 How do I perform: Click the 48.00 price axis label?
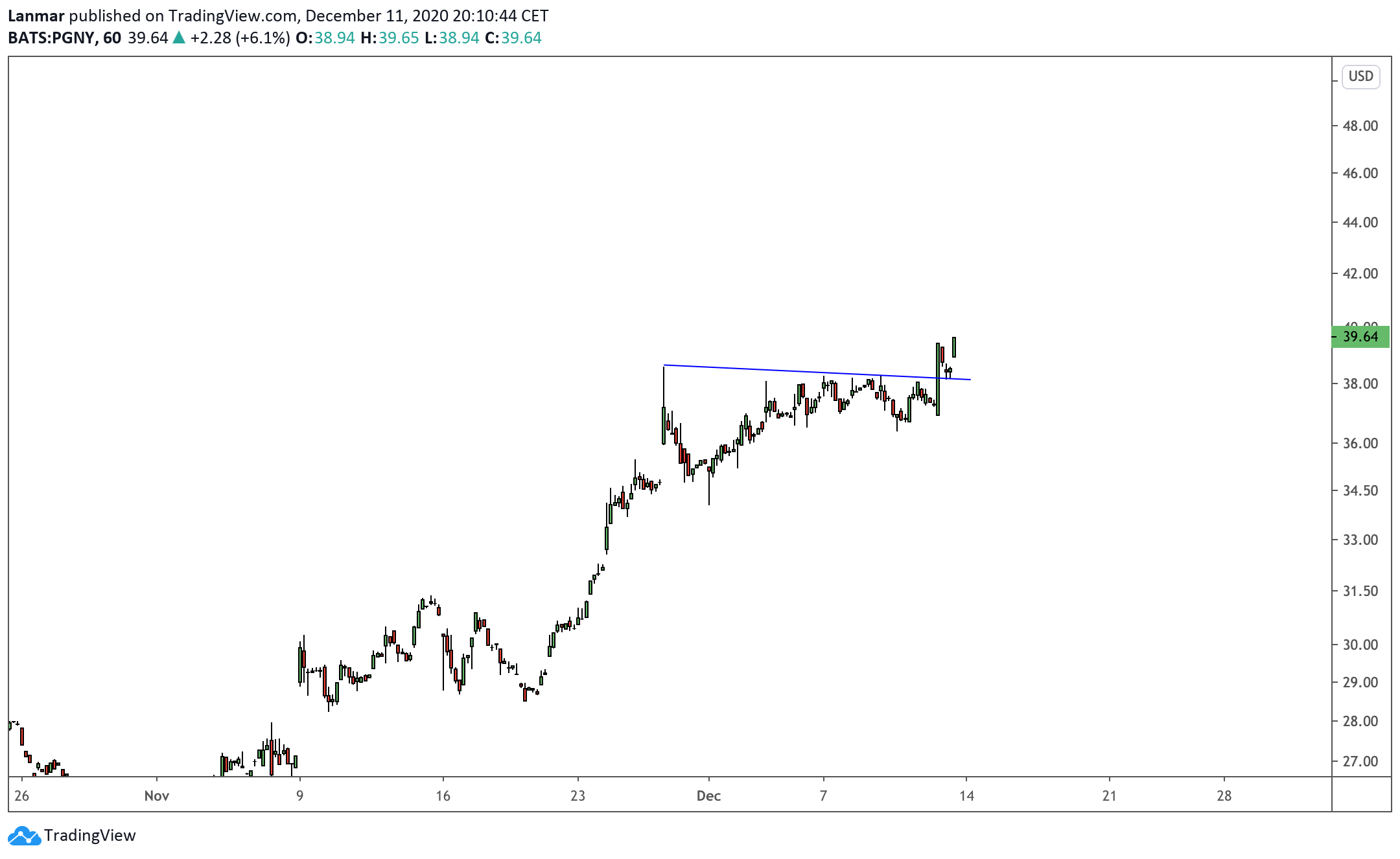[1360, 126]
